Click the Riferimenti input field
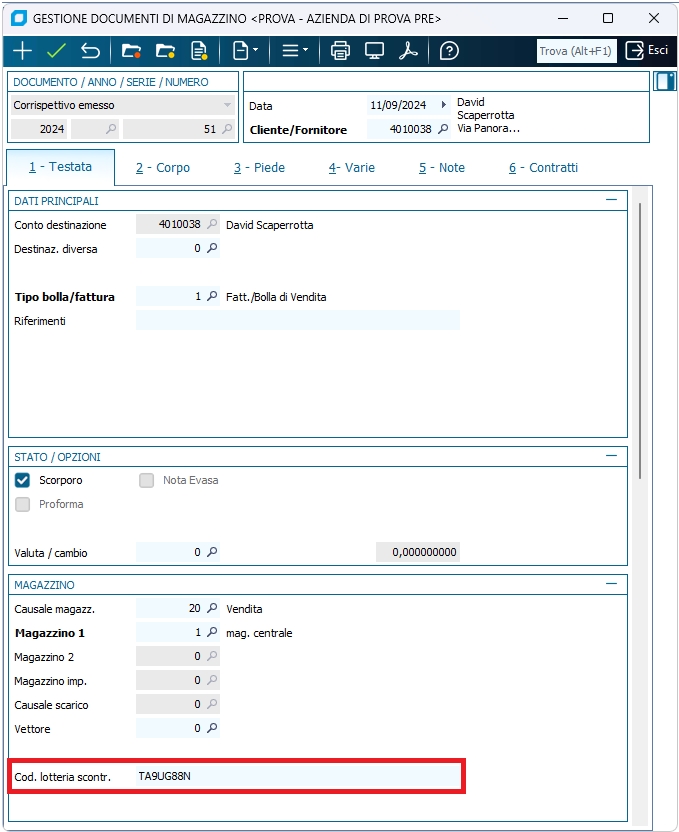Image resolution: width=679 pixels, height=832 pixels. [x=298, y=320]
